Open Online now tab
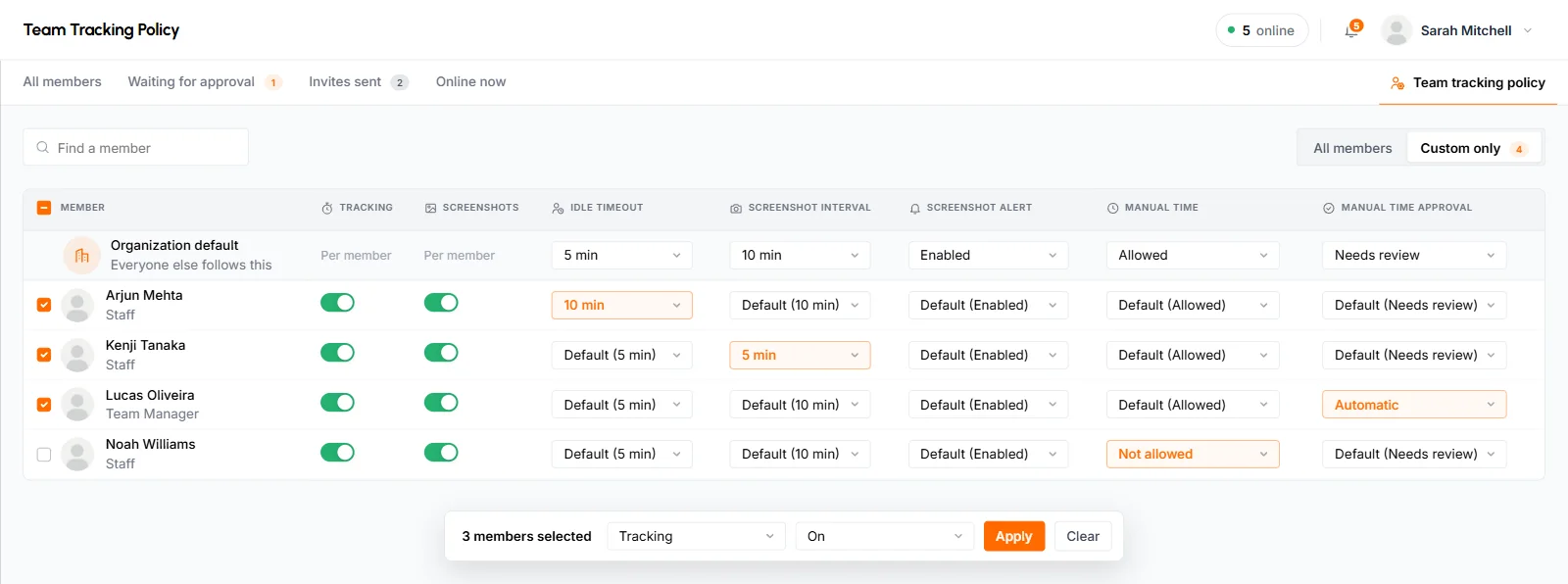The width and height of the screenshot is (1568, 584). point(471,82)
